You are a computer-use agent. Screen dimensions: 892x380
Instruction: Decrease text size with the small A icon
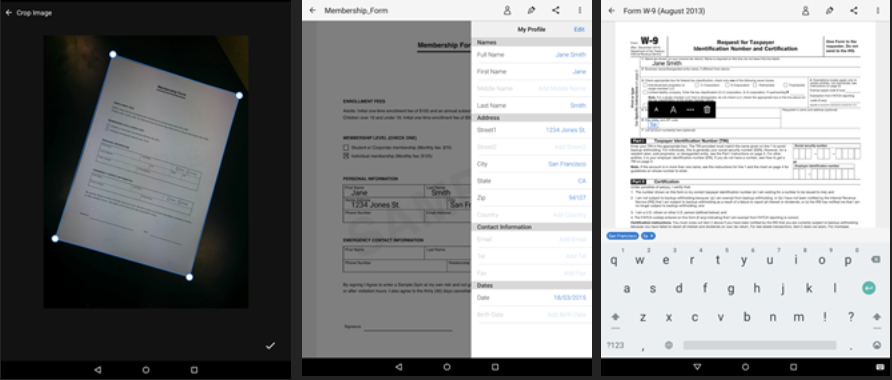point(656,110)
